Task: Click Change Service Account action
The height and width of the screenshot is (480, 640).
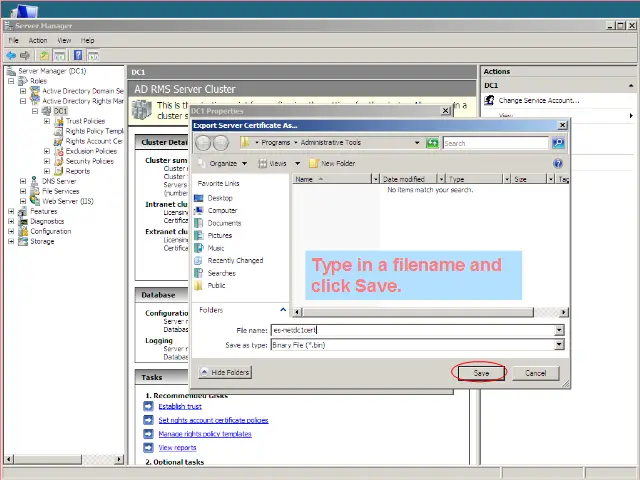Action: point(538,100)
